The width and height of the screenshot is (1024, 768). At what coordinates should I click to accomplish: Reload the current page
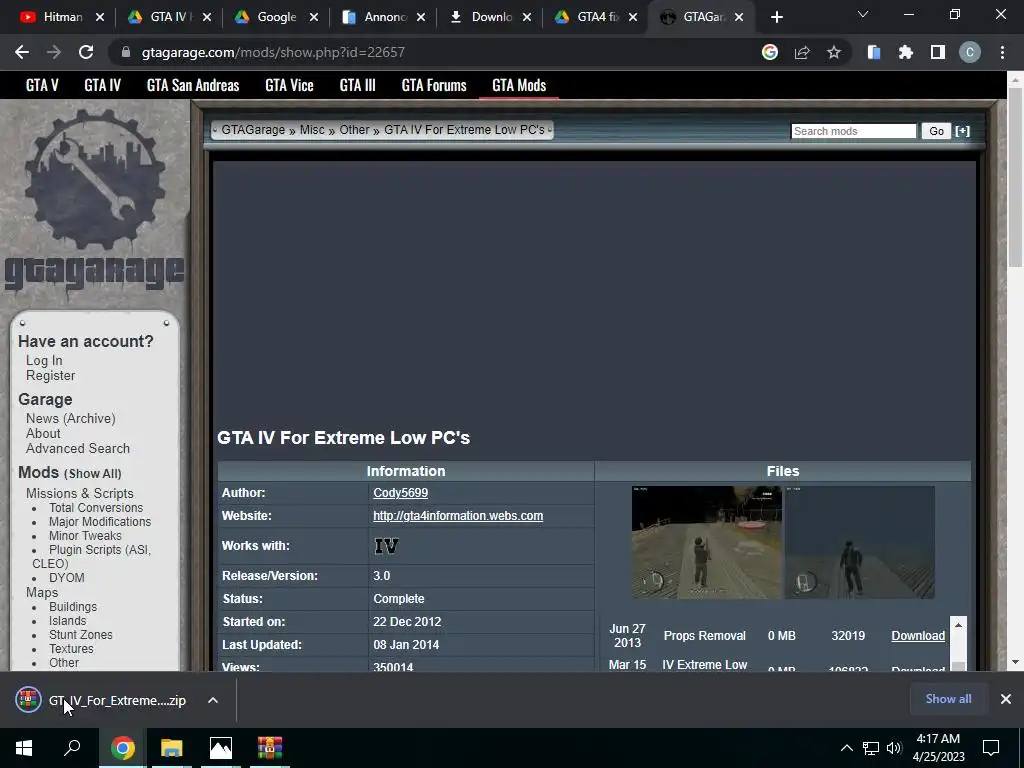pyautogui.click(x=86, y=52)
